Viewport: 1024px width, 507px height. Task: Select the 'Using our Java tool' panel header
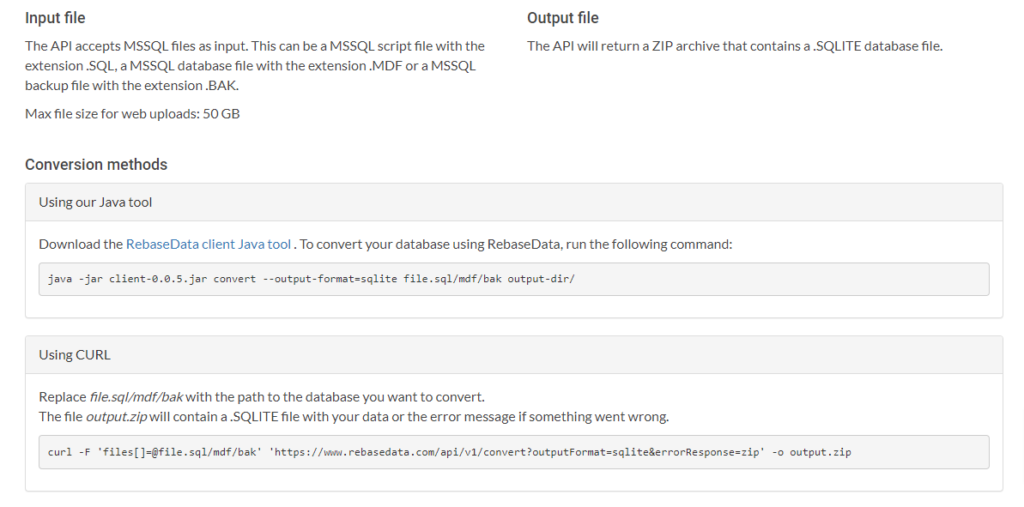(514, 203)
